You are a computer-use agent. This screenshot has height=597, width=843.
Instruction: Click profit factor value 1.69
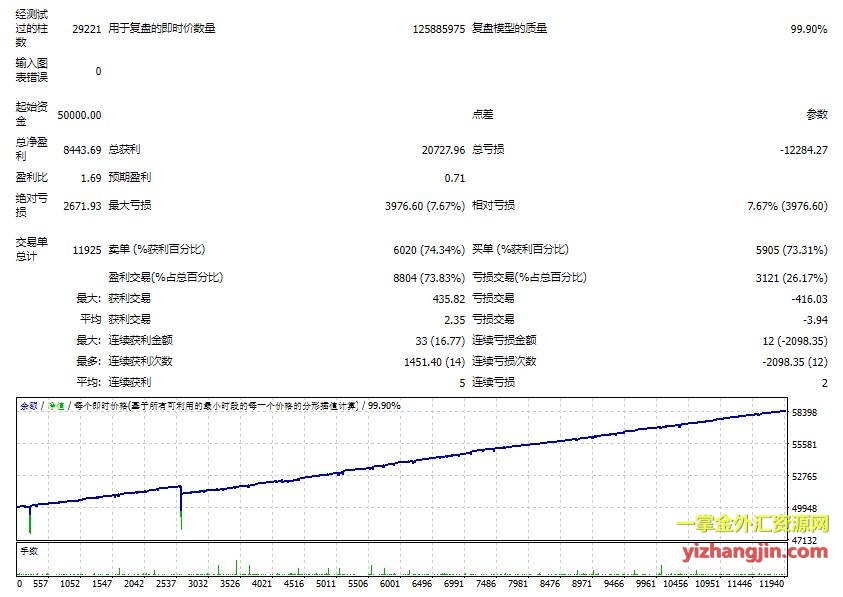click(x=91, y=178)
